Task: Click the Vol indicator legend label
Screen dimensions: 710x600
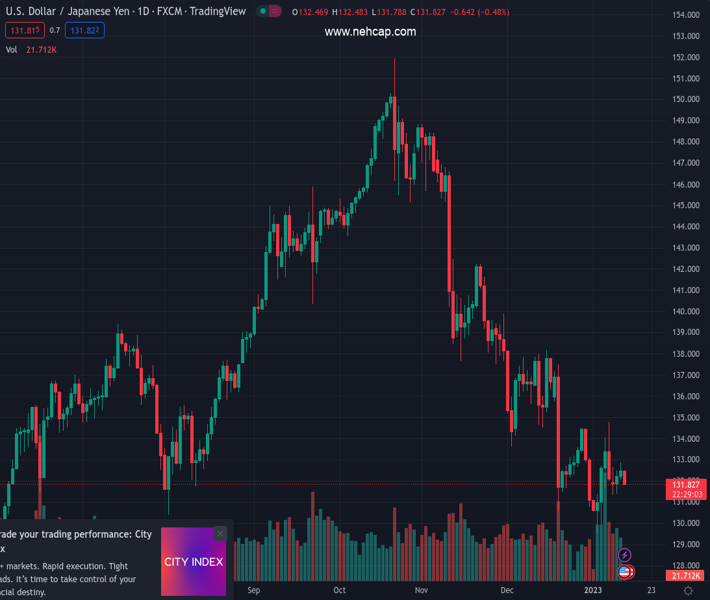Action: click(11, 49)
